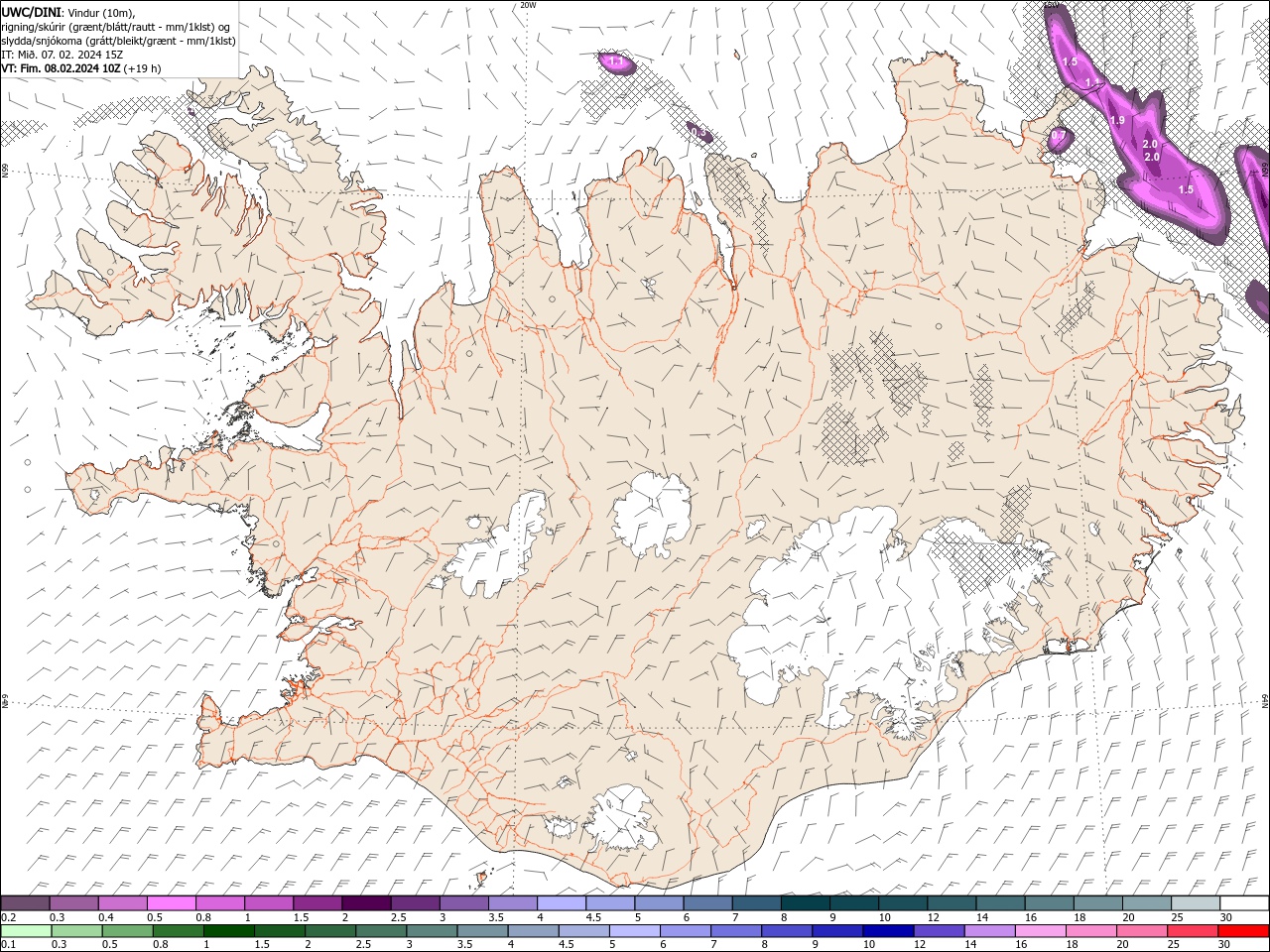Screen dimensions: 1270x952
Task: Click the pale green 0.1 rain-scale swatch
Action: (26, 931)
